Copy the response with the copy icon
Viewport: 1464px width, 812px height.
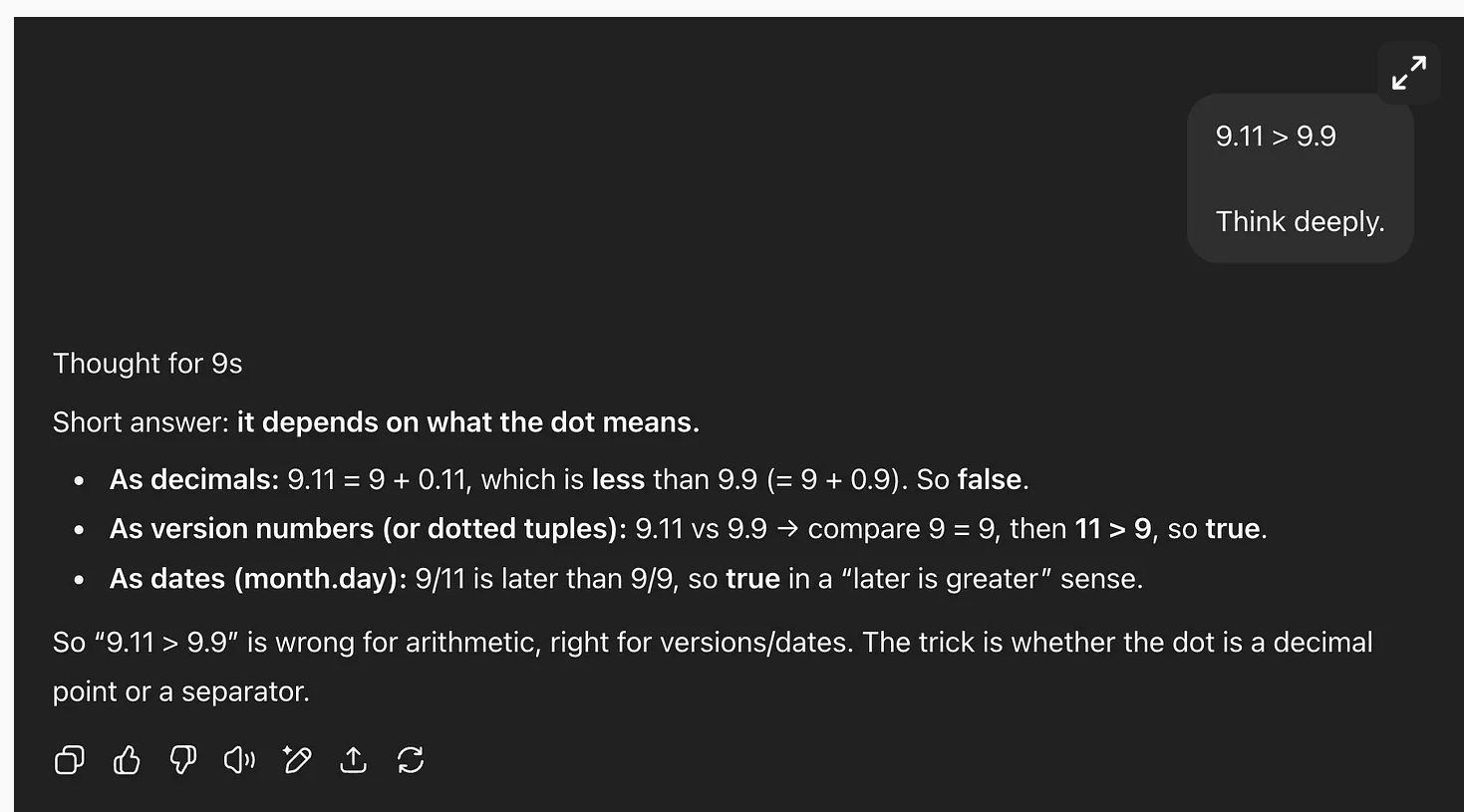[x=69, y=760]
